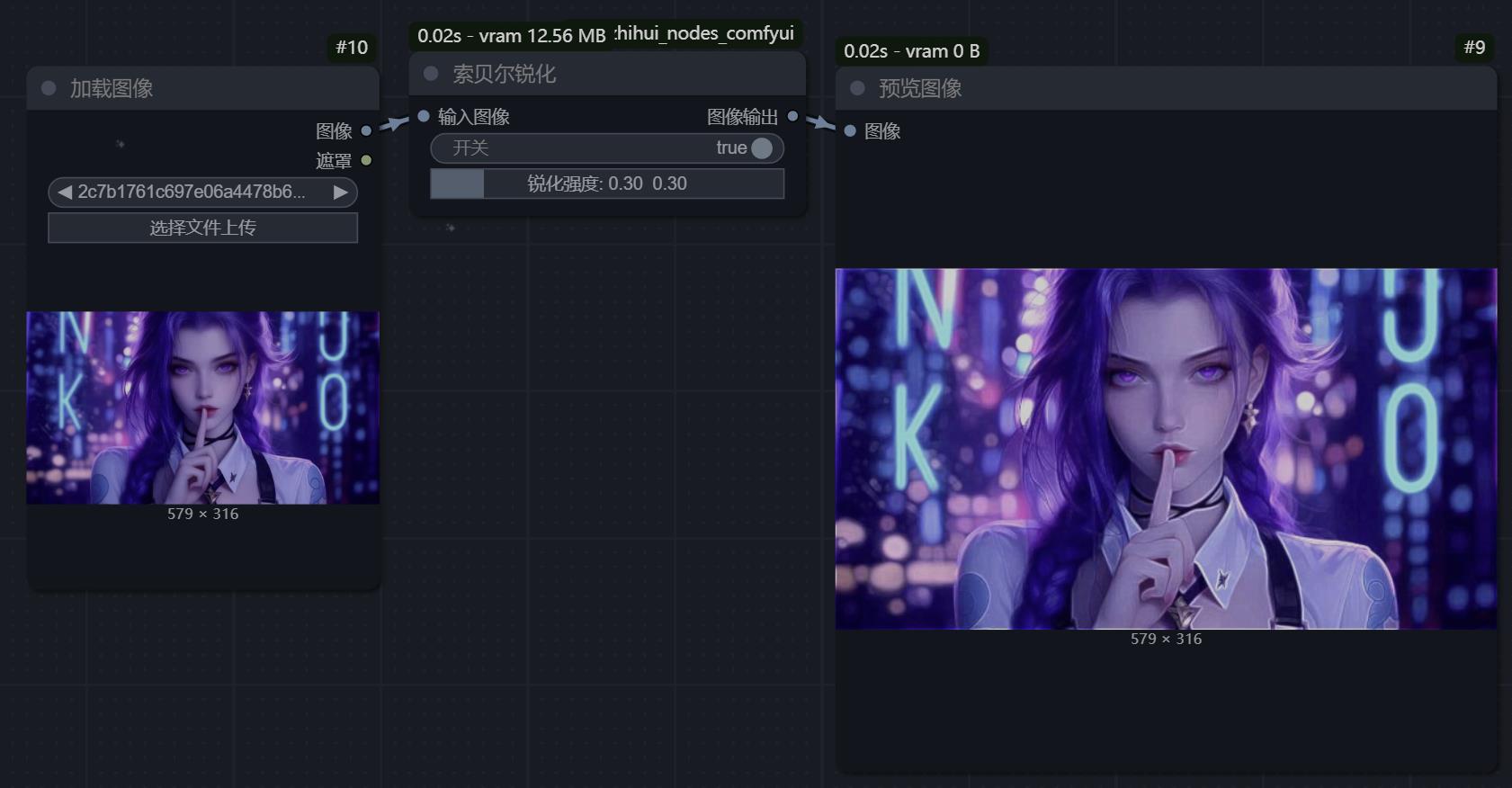Viewport: 1512px width, 788px height.
Task: Select next image with right arrow
Action: click(340, 192)
